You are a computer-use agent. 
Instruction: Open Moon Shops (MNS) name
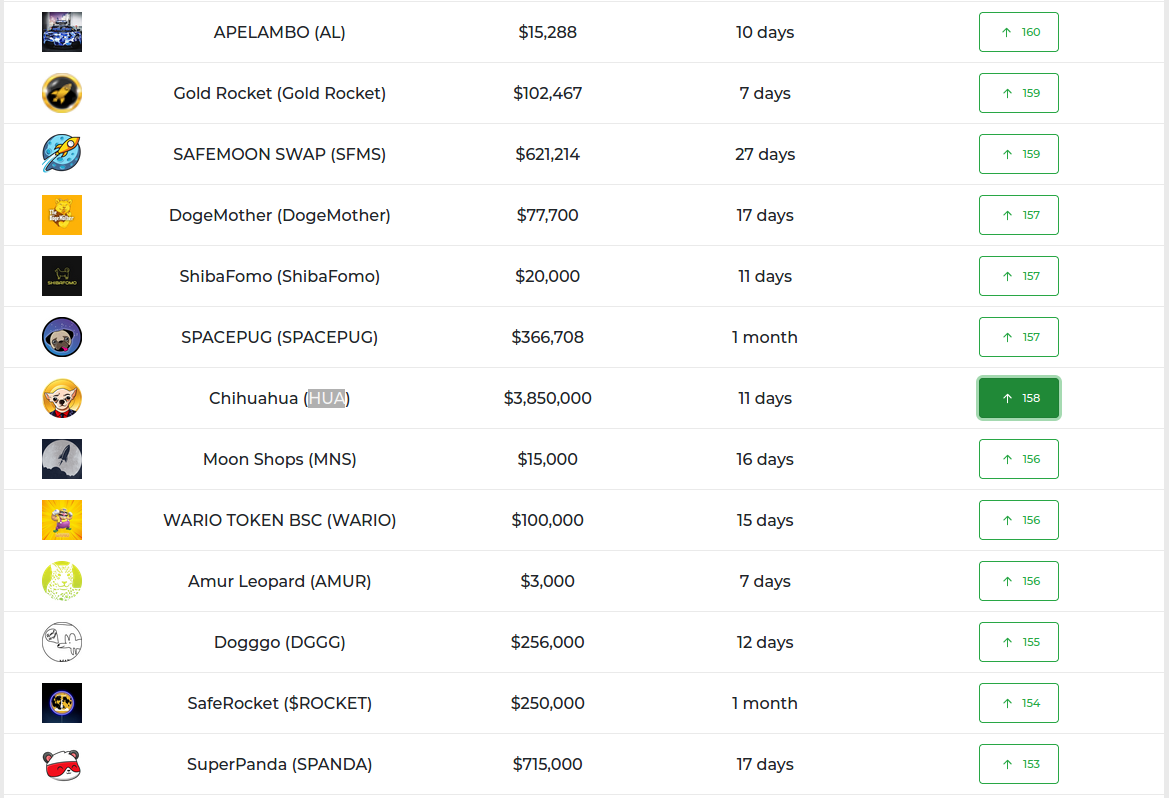pyautogui.click(x=280, y=459)
